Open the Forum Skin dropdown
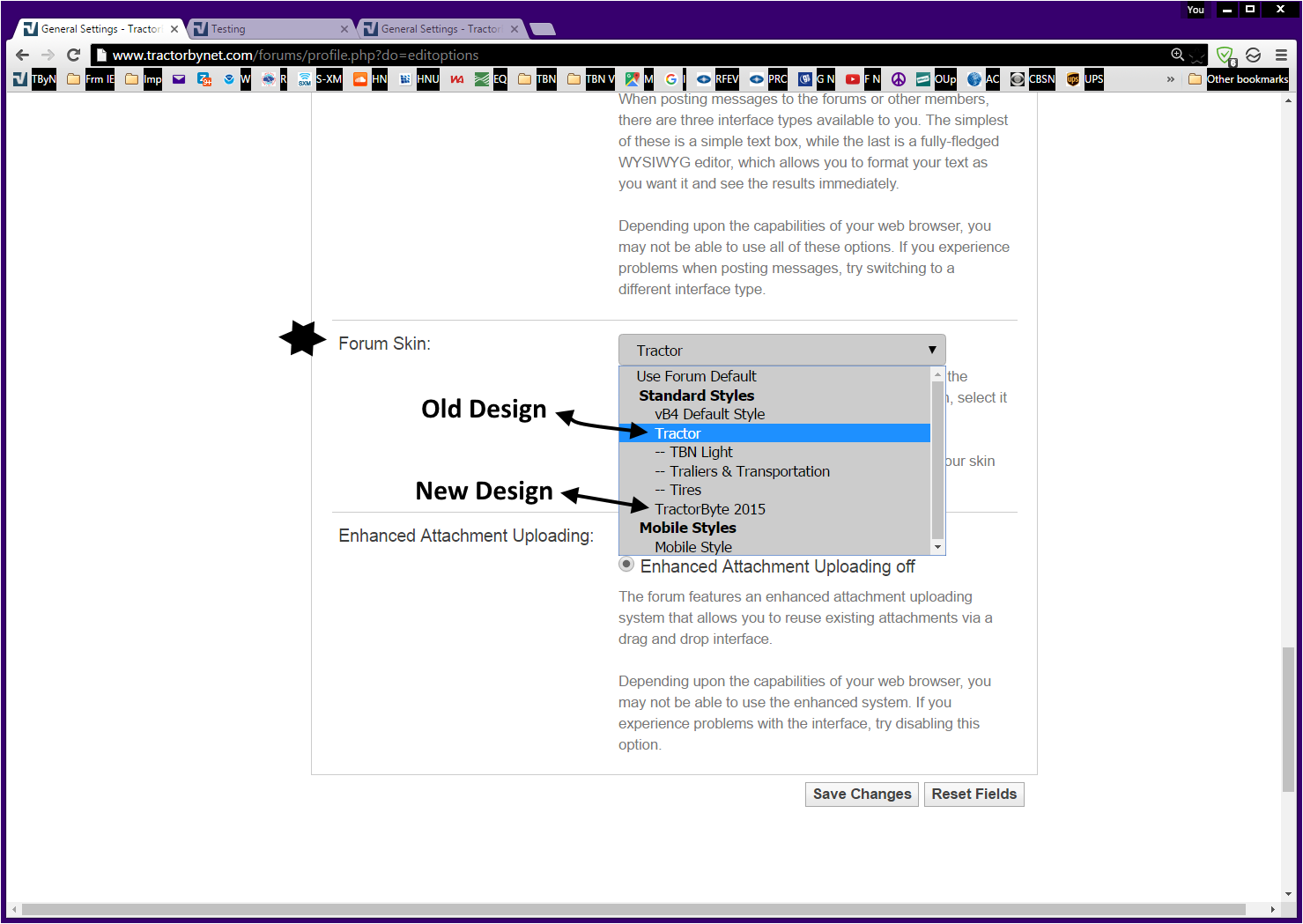This screenshot has height=924, width=1303. pyautogui.click(x=781, y=350)
